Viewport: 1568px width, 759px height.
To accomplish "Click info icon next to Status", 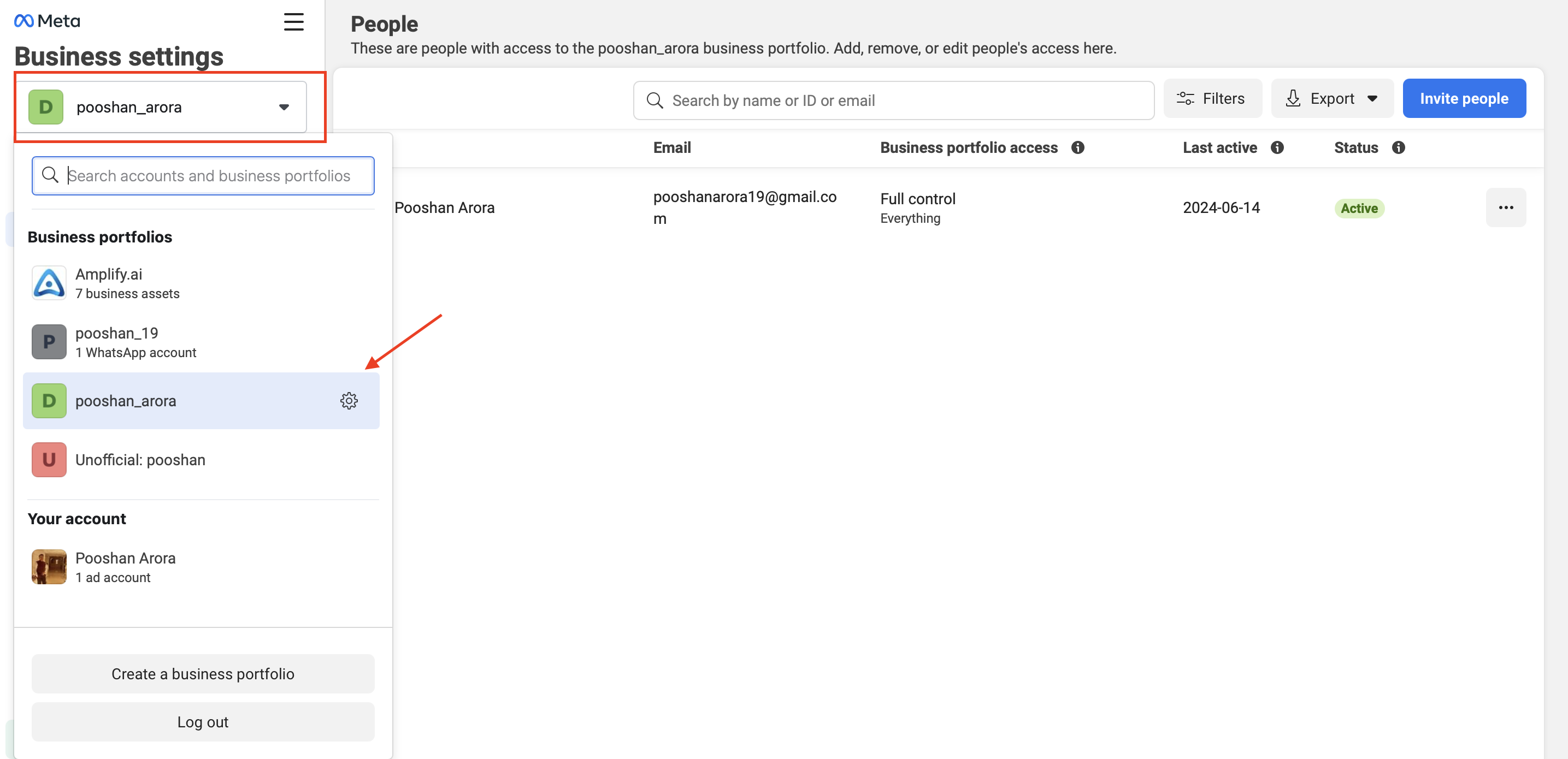I will tap(1398, 147).
